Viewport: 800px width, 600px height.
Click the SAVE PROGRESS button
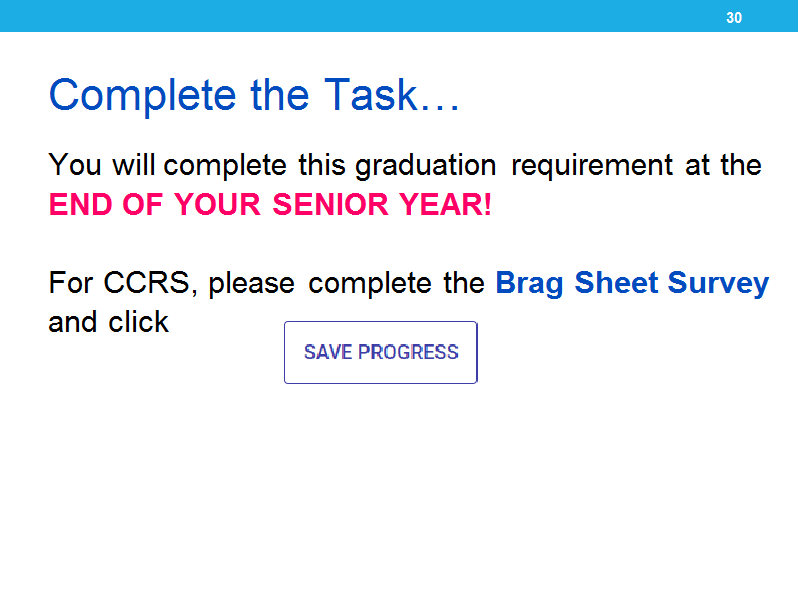tap(381, 353)
